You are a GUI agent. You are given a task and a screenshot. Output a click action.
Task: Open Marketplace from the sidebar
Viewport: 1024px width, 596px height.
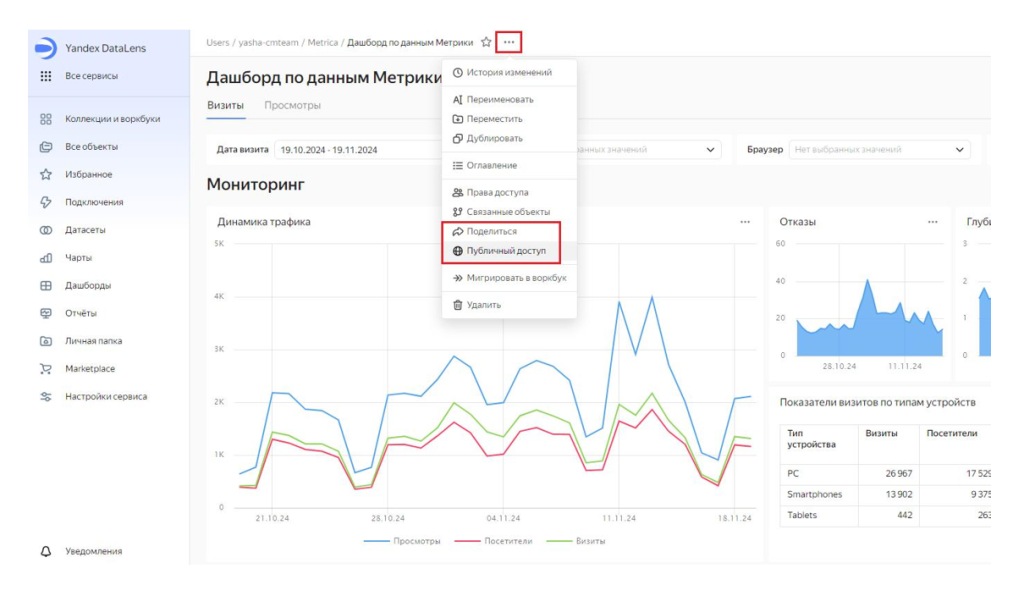coord(89,368)
